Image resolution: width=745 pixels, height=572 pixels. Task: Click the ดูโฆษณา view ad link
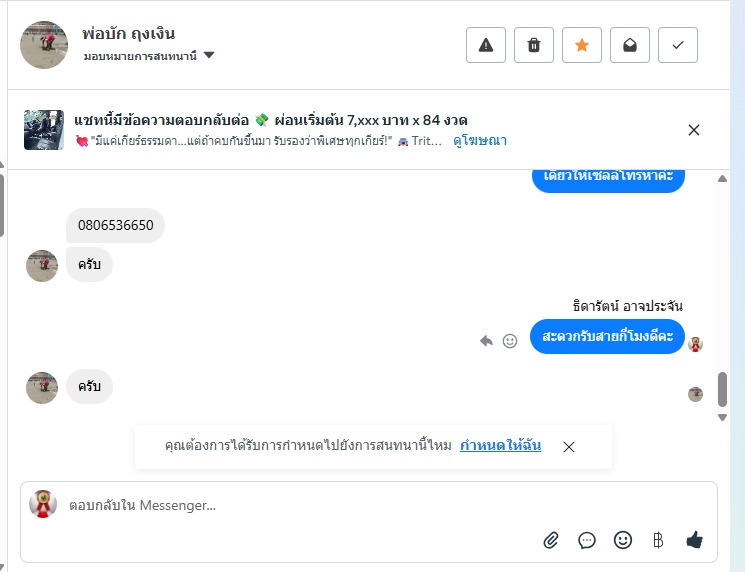point(480,141)
